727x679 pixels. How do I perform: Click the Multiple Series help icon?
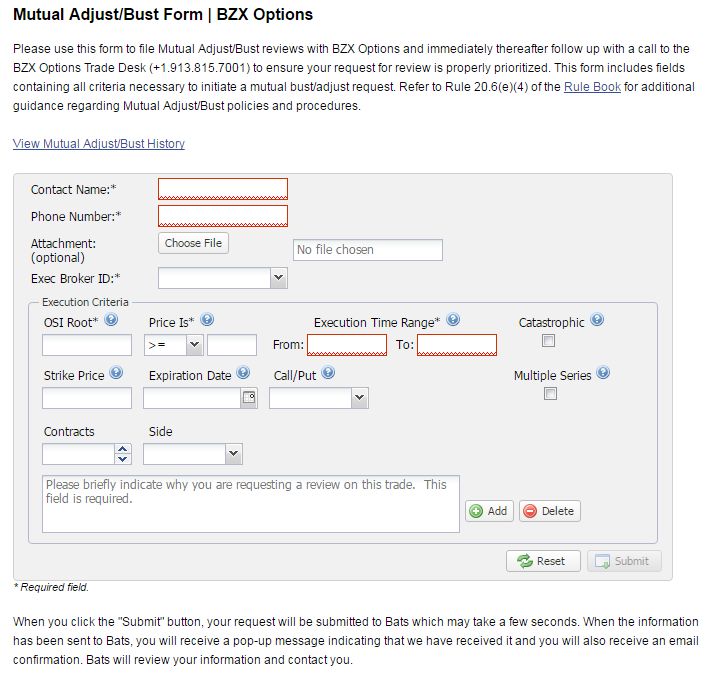click(603, 372)
